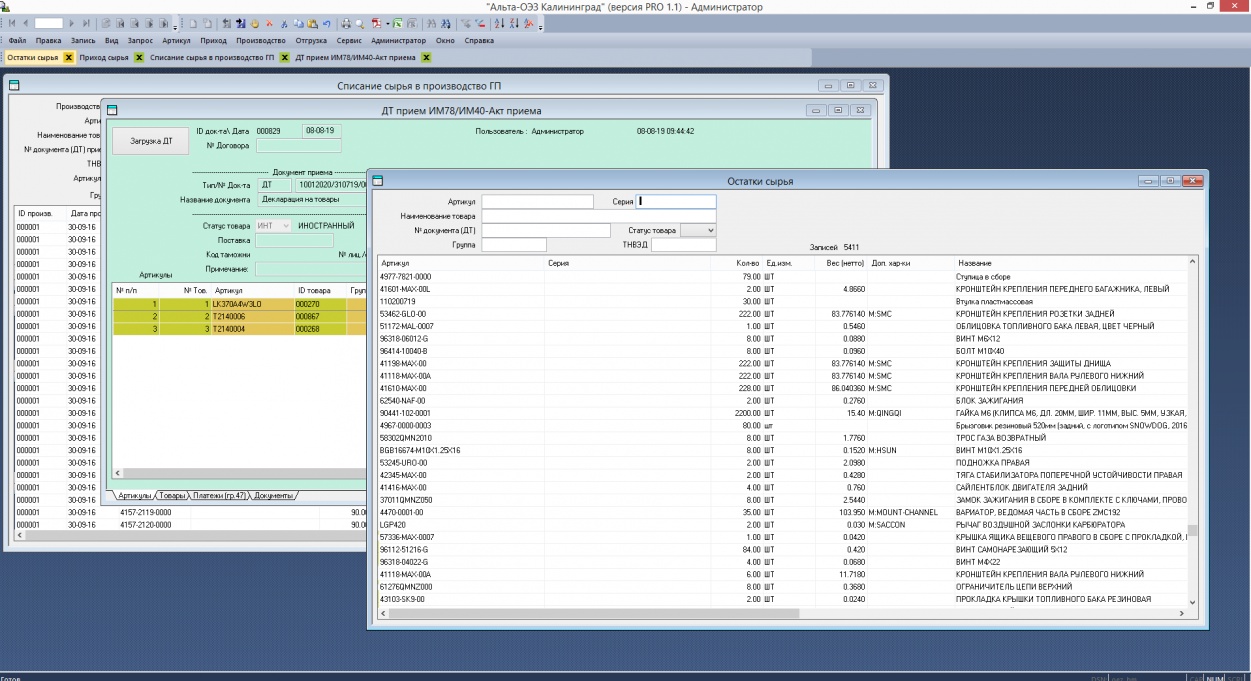Viewport: 1251px width, 681px height.
Task: Click the Print icon in the toolbar
Action: click(x=345, y=22)
